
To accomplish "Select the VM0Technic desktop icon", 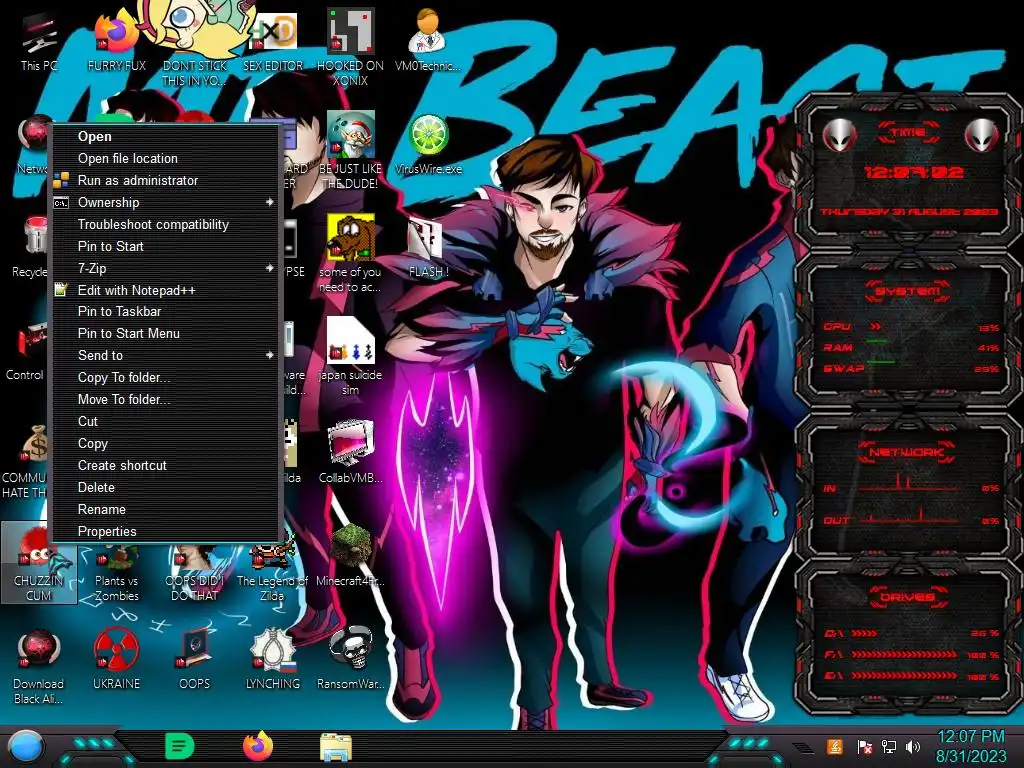I will coord(428,40).
